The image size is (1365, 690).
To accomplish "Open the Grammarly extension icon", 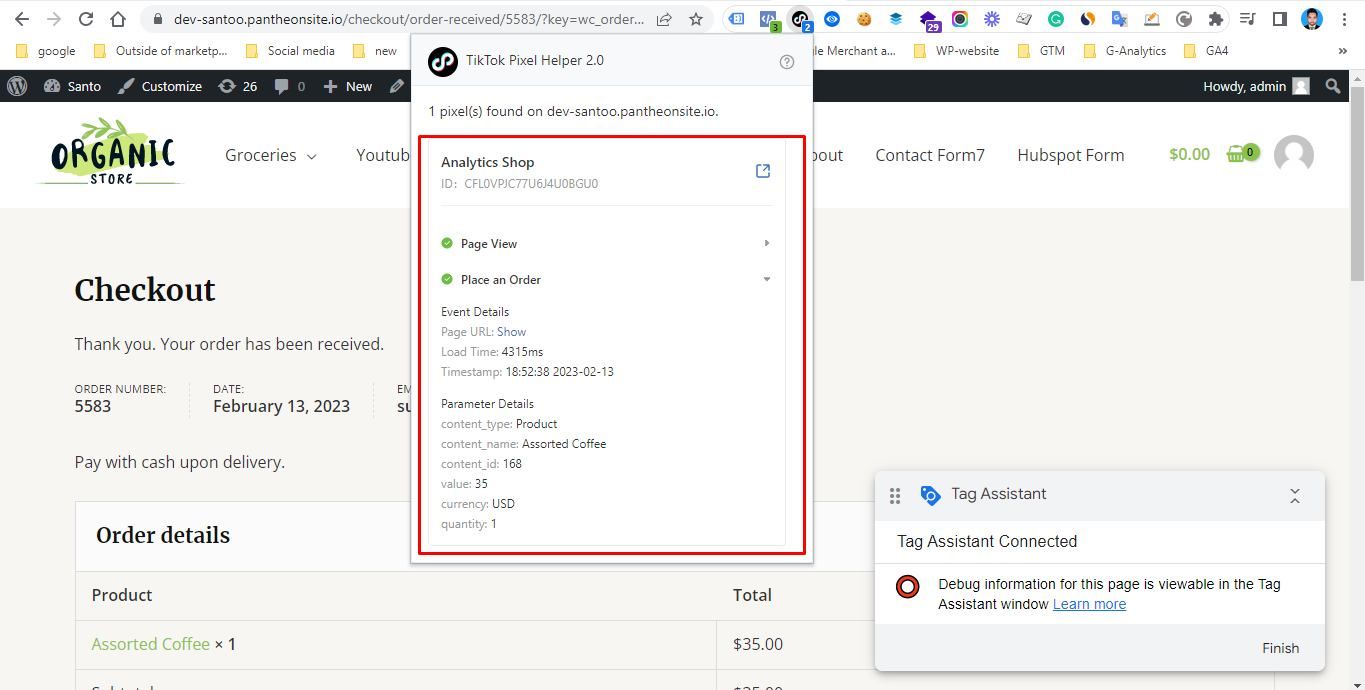I will click(x=1056, y=19).
